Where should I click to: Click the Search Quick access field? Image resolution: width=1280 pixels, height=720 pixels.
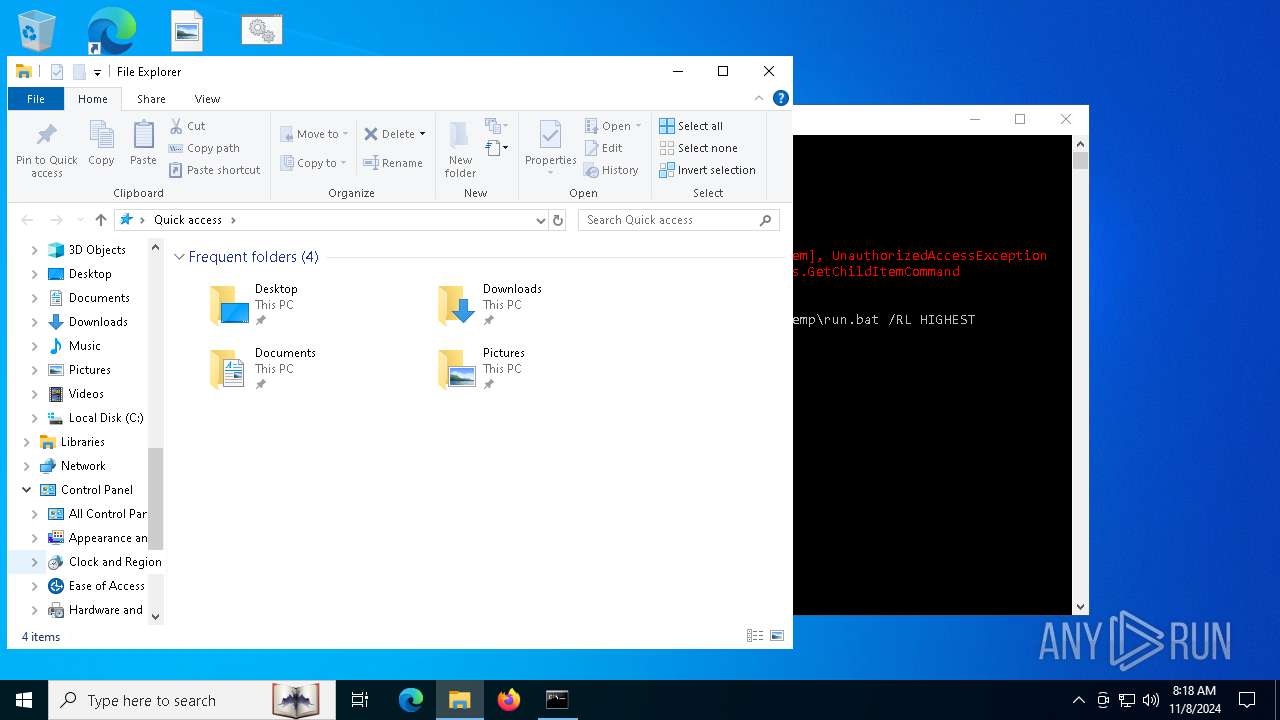[678, 220]
